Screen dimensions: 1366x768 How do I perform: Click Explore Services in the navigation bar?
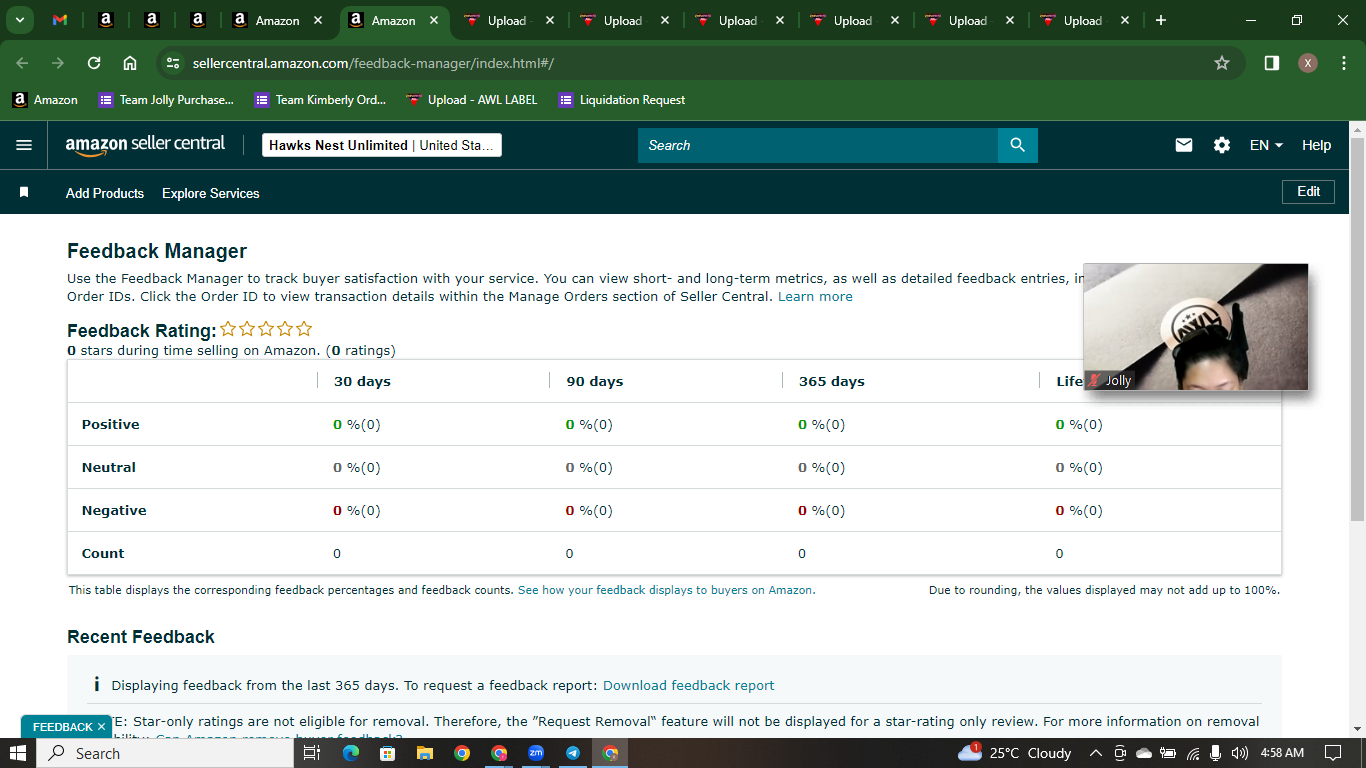[x=211, y=193]
